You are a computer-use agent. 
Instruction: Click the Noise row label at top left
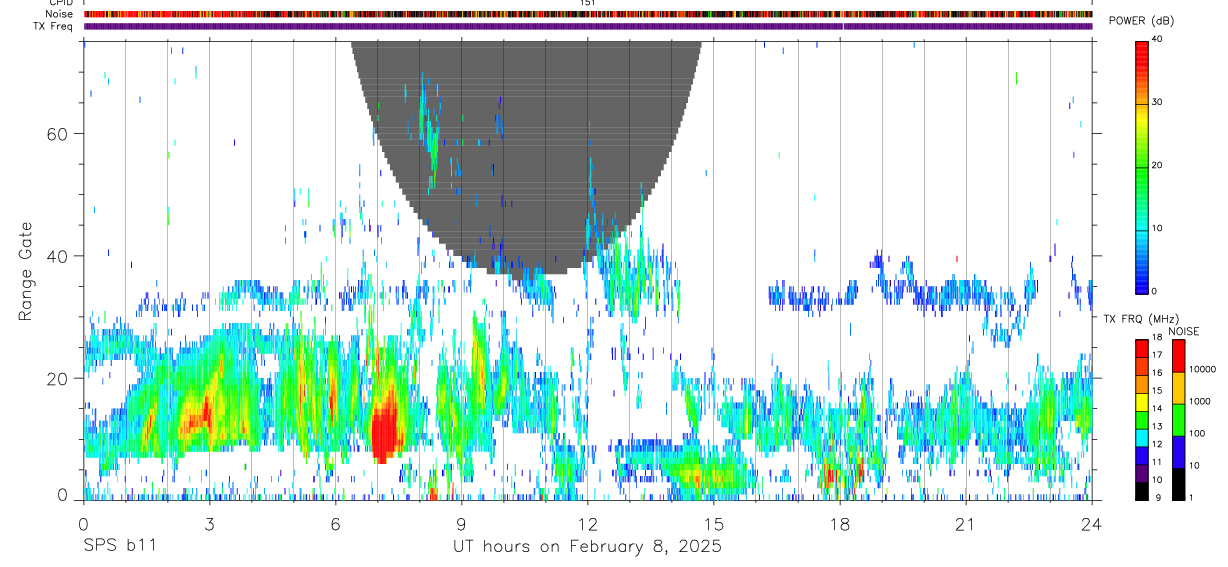click(x=59, y=14)
